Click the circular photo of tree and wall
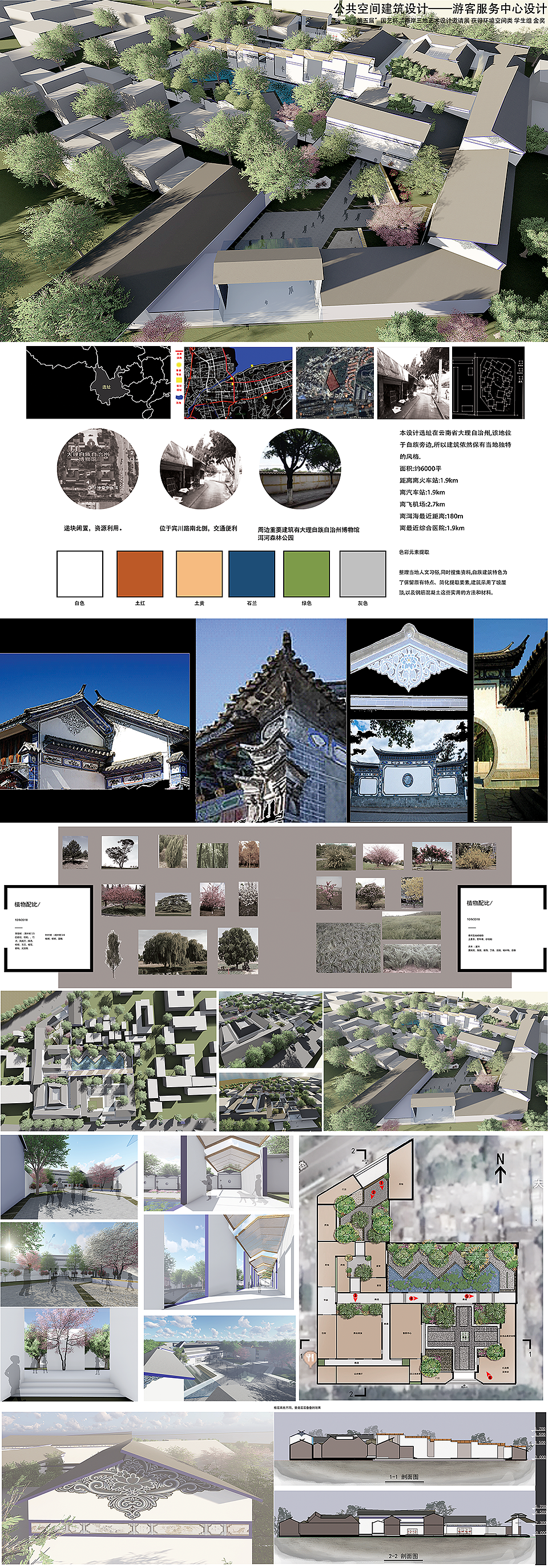Image resolution: width=548 pixels, height=1568 pixels. coord(300,469)
